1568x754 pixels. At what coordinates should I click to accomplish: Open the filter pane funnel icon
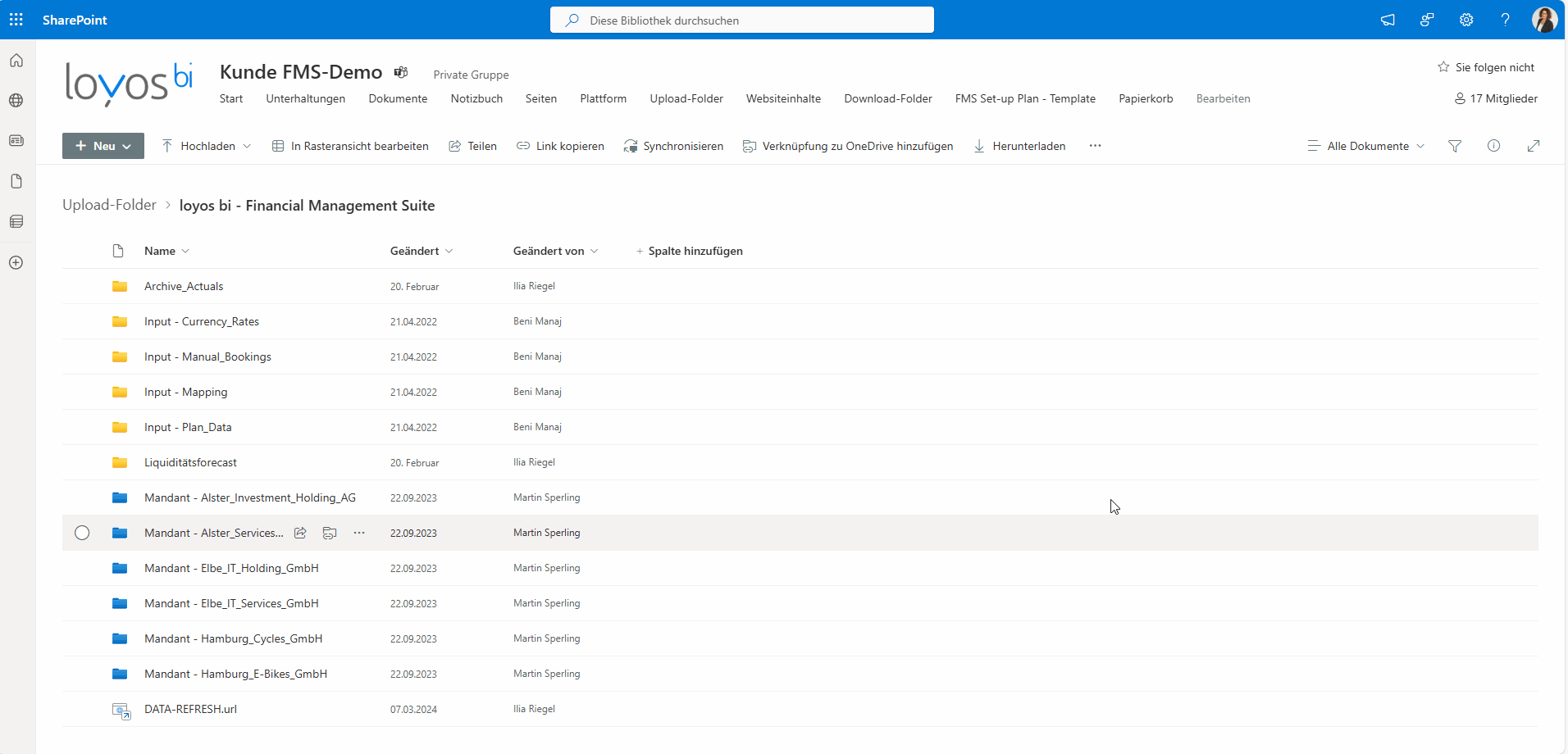1455,146
